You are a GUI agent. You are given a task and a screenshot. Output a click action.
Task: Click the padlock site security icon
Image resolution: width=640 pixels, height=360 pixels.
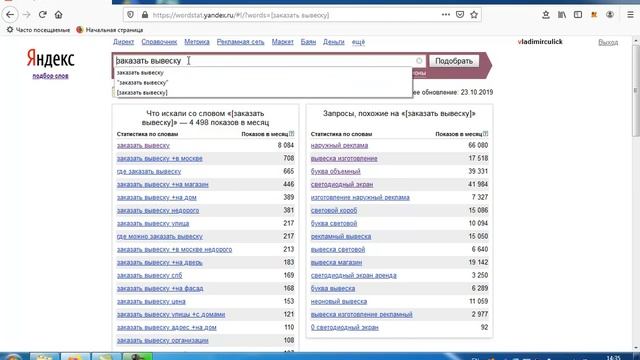144,15
